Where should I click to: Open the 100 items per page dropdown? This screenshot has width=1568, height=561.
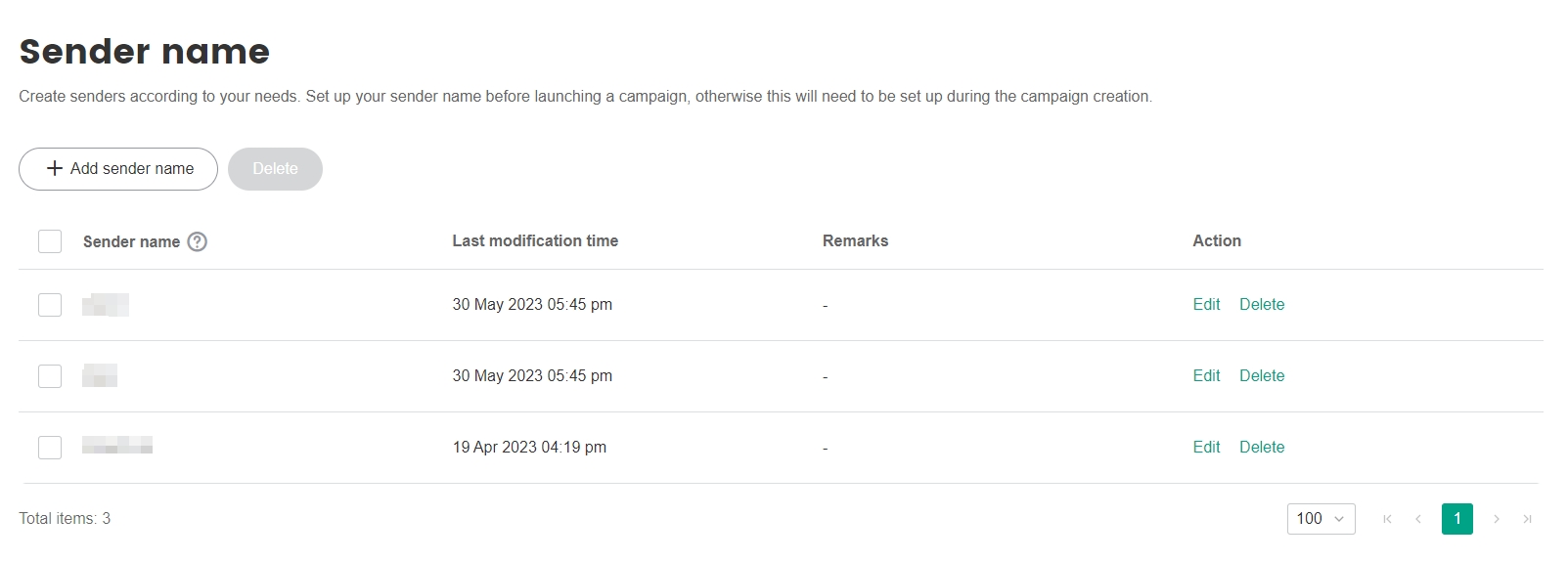coord(1321,519)
